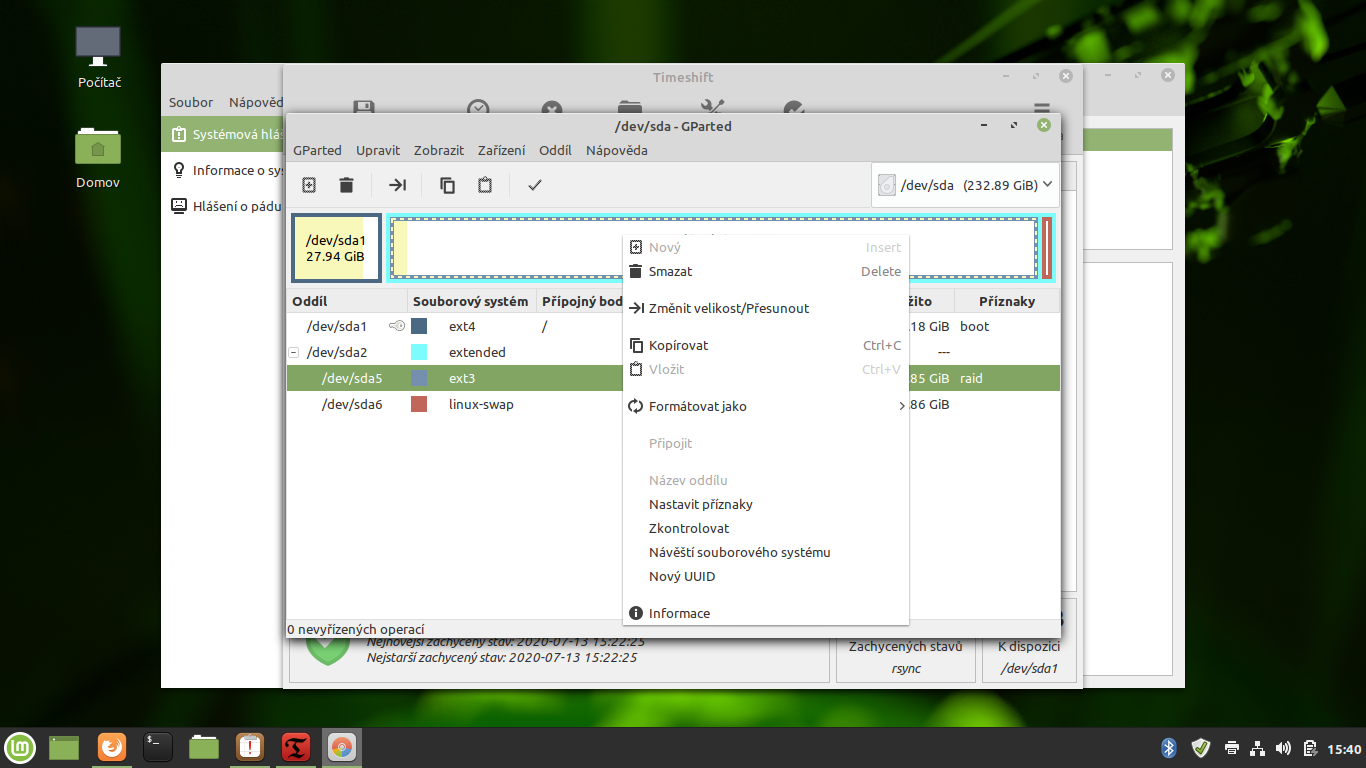Image resolution: width=1366 pixels, height=768 pixels.
Task: Click the New partition toolbar icon
Action: [x=310, y=185]
